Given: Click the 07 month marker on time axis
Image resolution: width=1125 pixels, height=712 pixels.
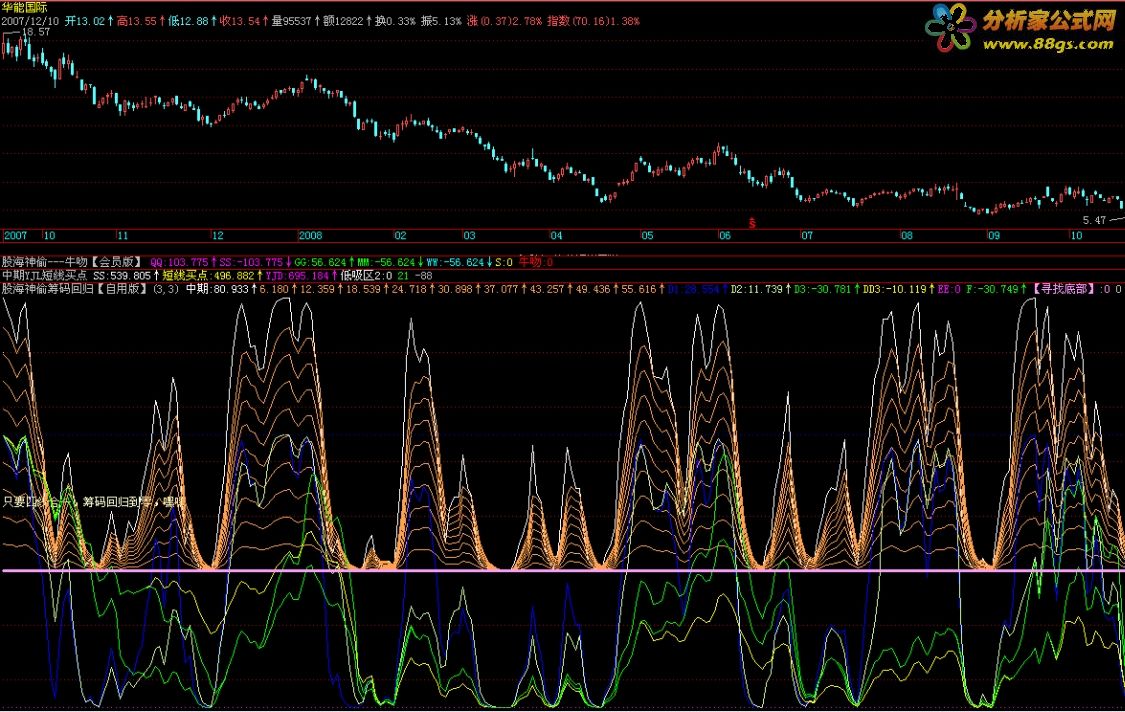Looking at the screenshot, I should click(x=807, y=235).
